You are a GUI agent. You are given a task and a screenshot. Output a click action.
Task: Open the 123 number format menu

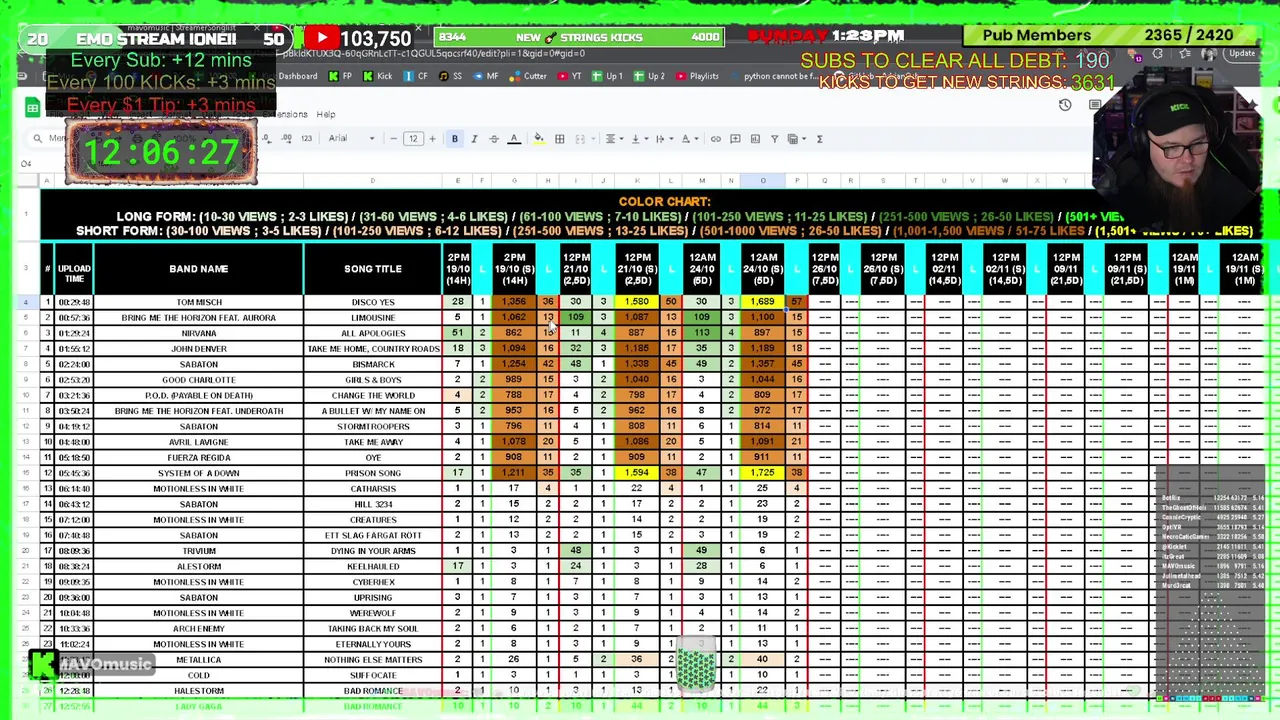pyautogui.click(x=307, y=139)
